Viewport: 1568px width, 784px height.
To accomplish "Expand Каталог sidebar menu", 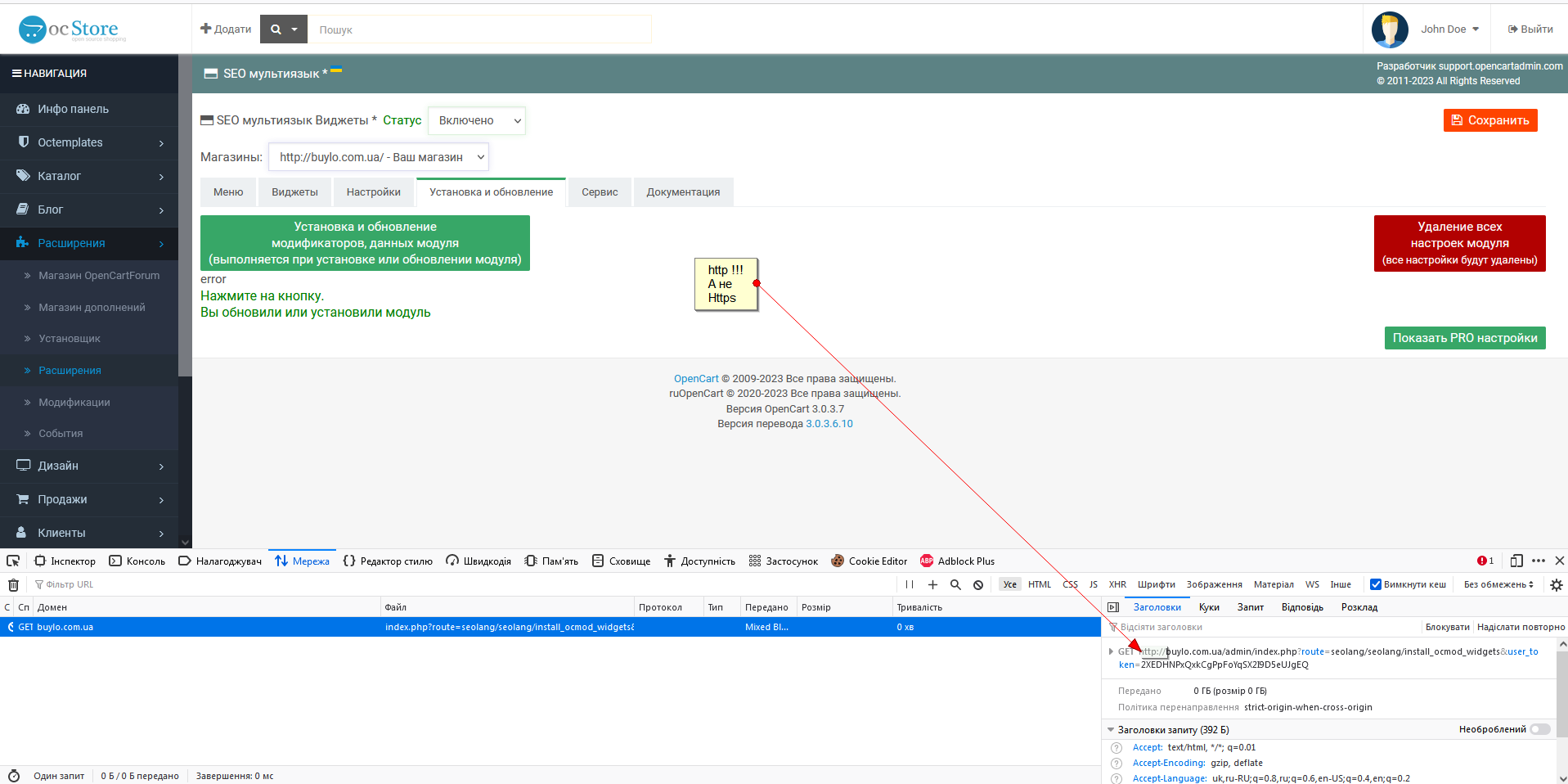I will tap(89, 176).
